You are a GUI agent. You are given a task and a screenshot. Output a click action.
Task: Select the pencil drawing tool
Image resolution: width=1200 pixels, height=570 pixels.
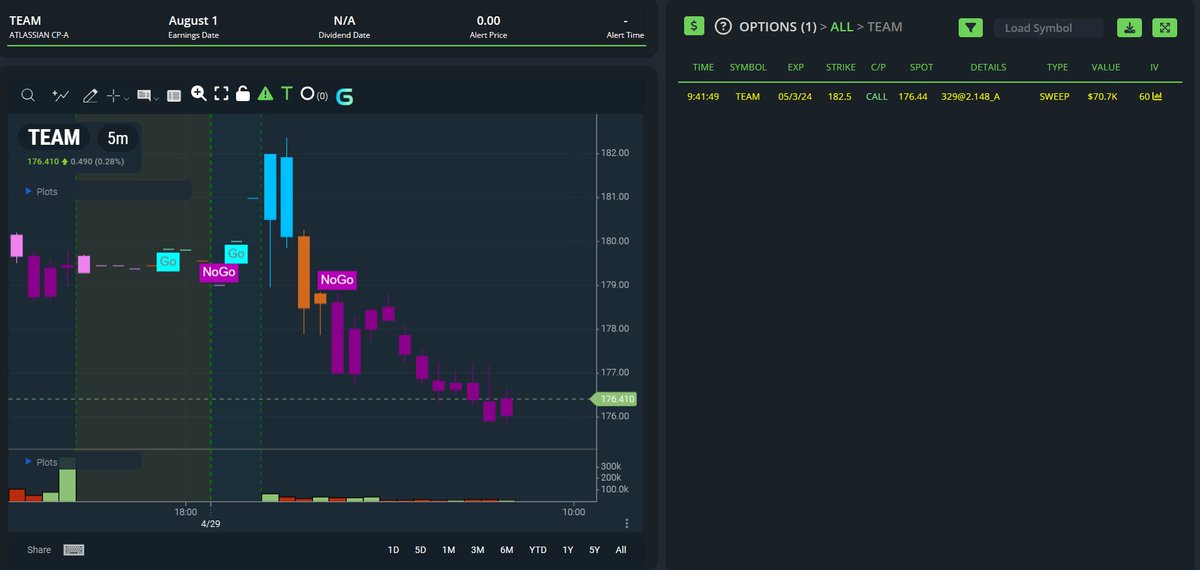pyautogui.click(x=90, y=95)
